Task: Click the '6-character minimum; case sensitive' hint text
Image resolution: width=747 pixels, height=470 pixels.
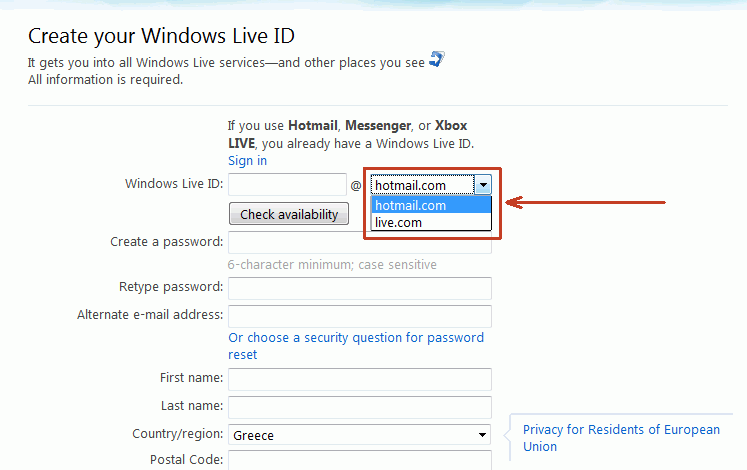Action: point(332,265)
